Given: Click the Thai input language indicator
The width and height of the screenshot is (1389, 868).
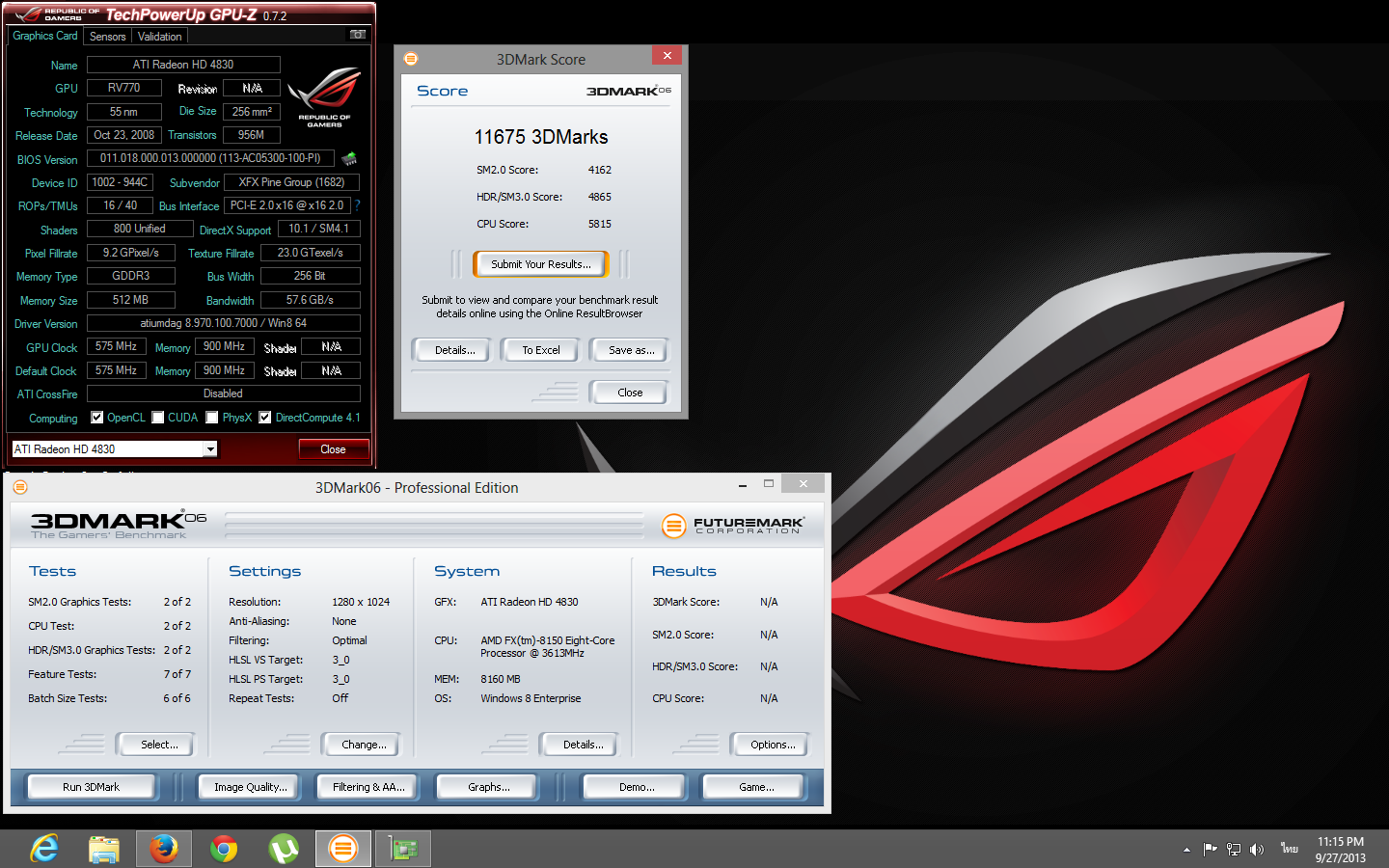Looking at the screenshot, I should [1290, 849].
